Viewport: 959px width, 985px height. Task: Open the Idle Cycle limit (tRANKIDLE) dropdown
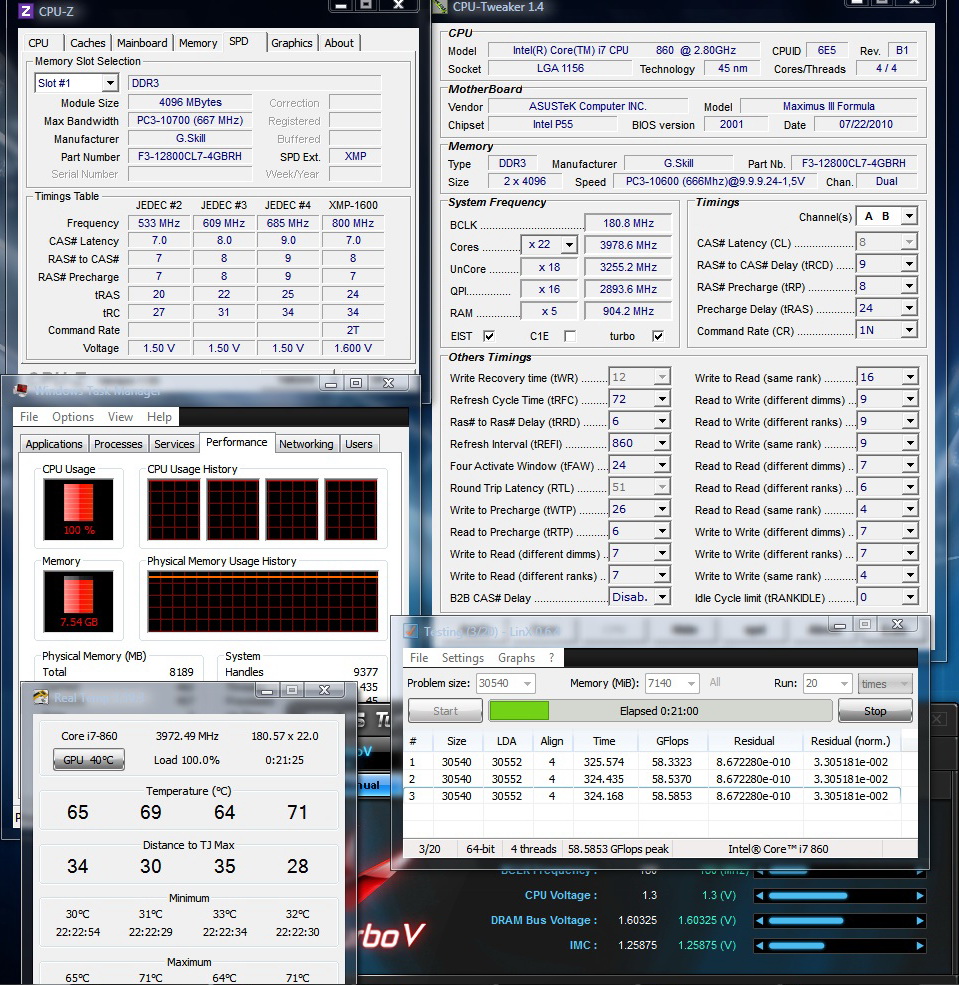point(909,597)
